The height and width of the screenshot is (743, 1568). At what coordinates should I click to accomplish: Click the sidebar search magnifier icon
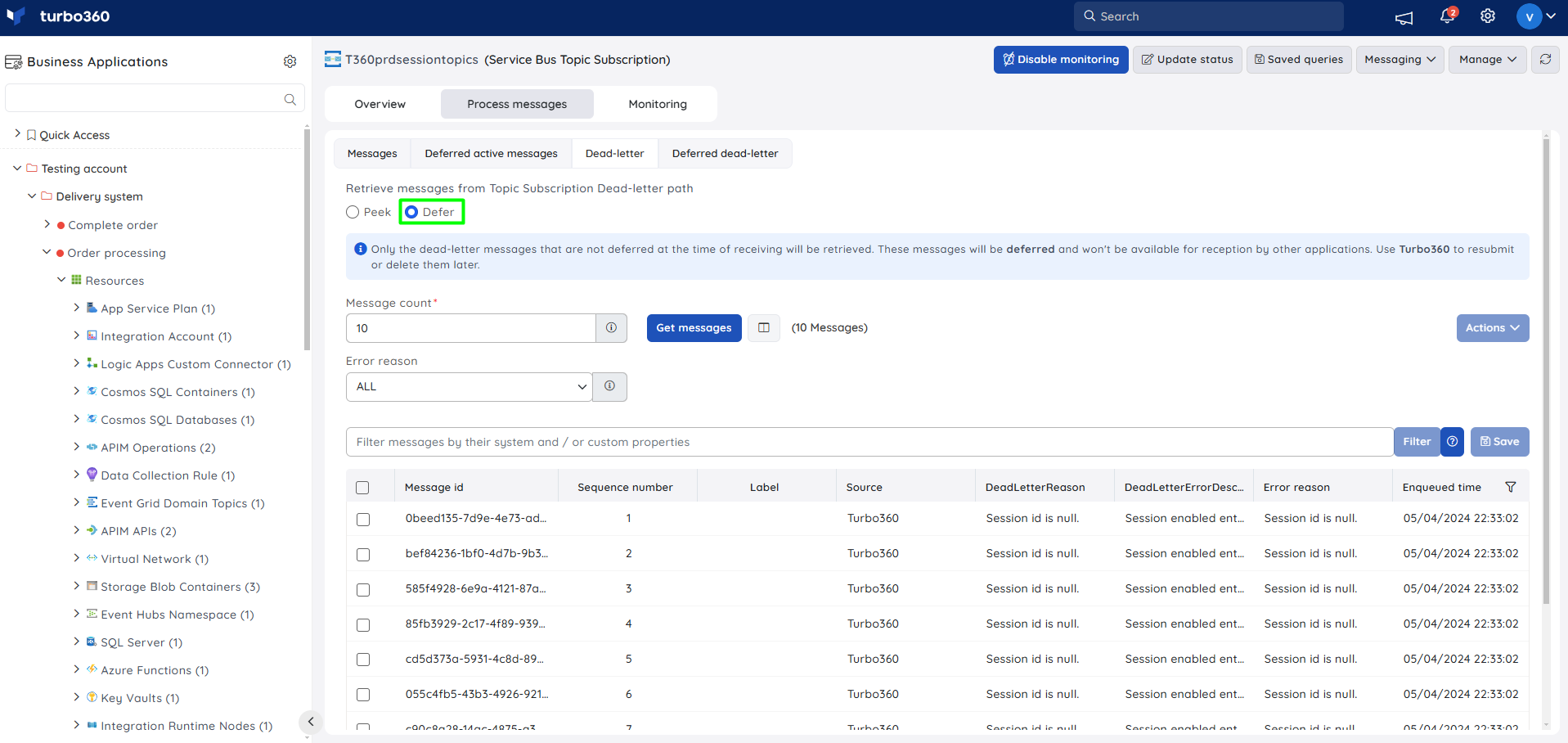coord(290,99)
